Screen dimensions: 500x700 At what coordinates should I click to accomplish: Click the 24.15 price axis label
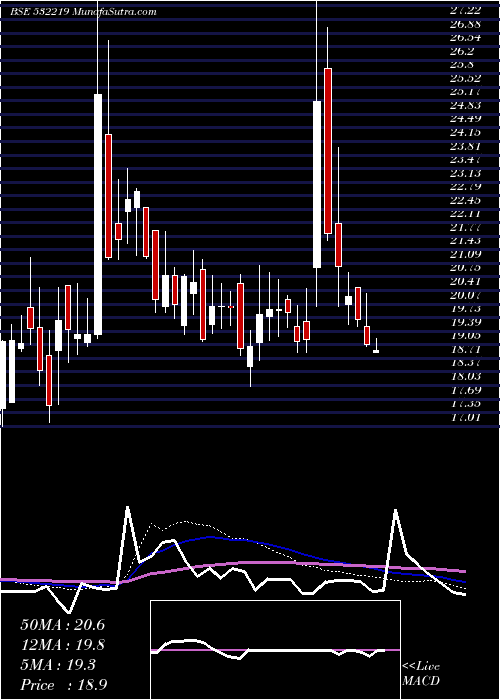tap(465, 132)
